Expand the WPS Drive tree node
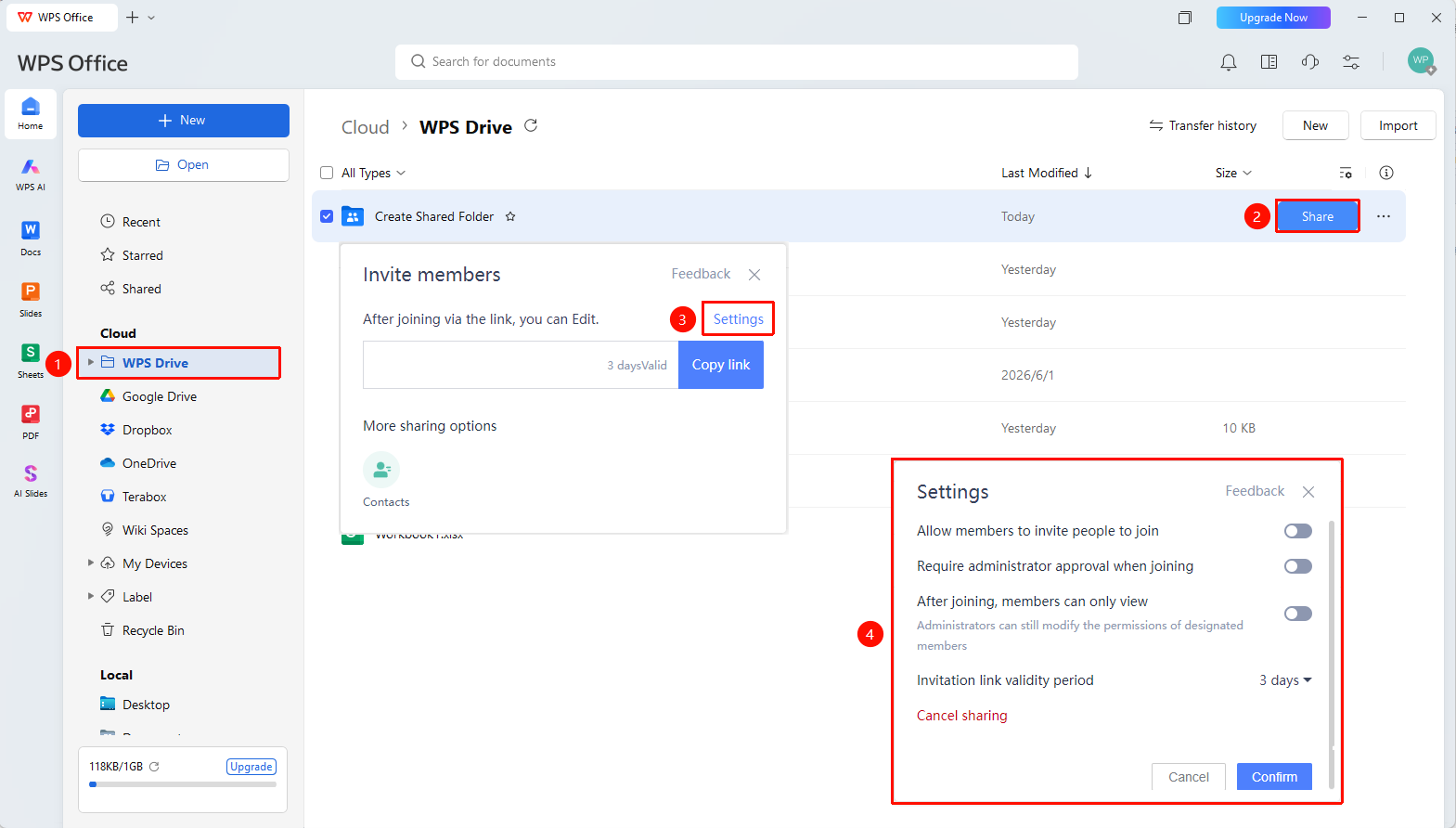1456x828 pixels. (x=91, y=362)
